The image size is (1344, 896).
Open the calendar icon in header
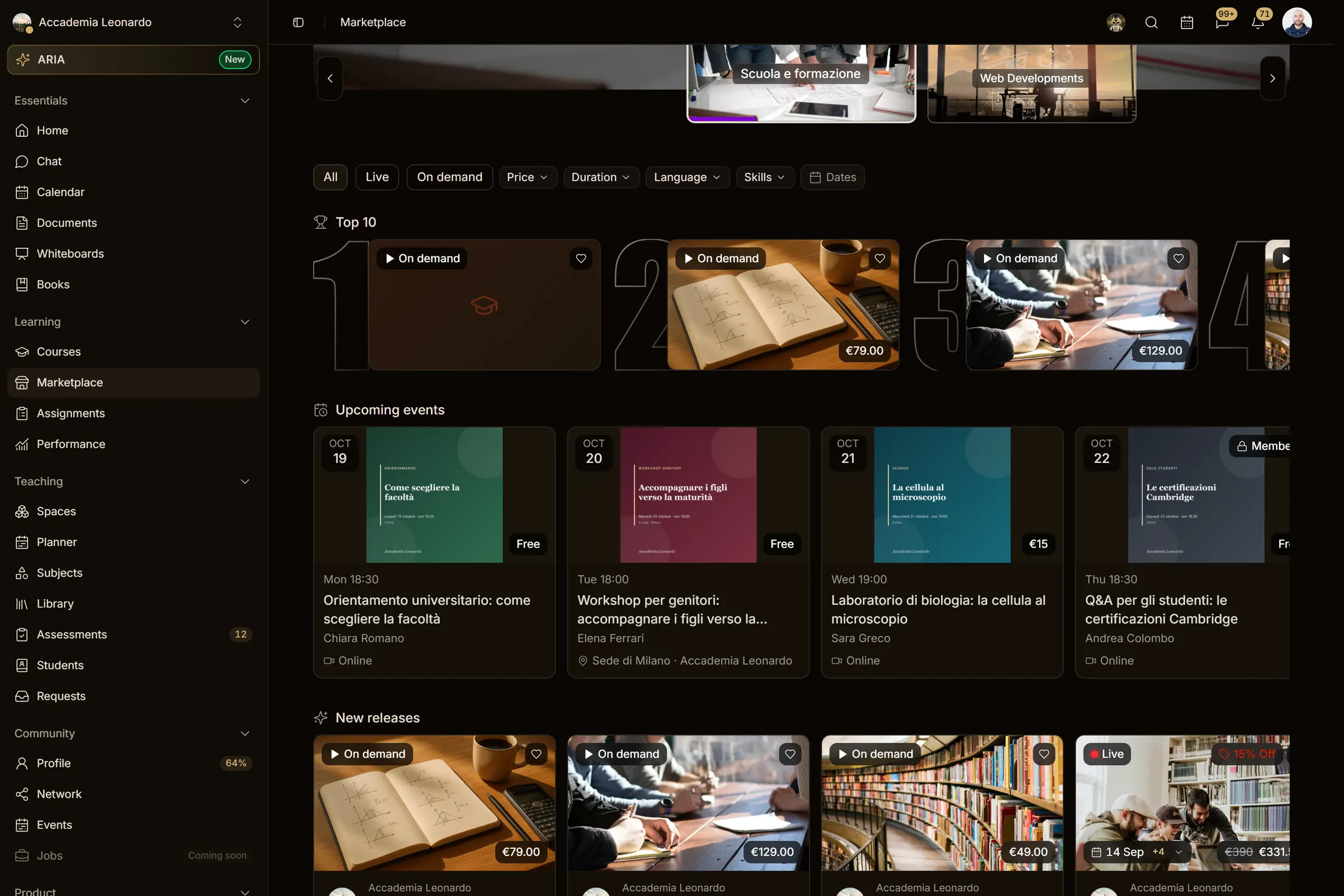point(1187,22)
